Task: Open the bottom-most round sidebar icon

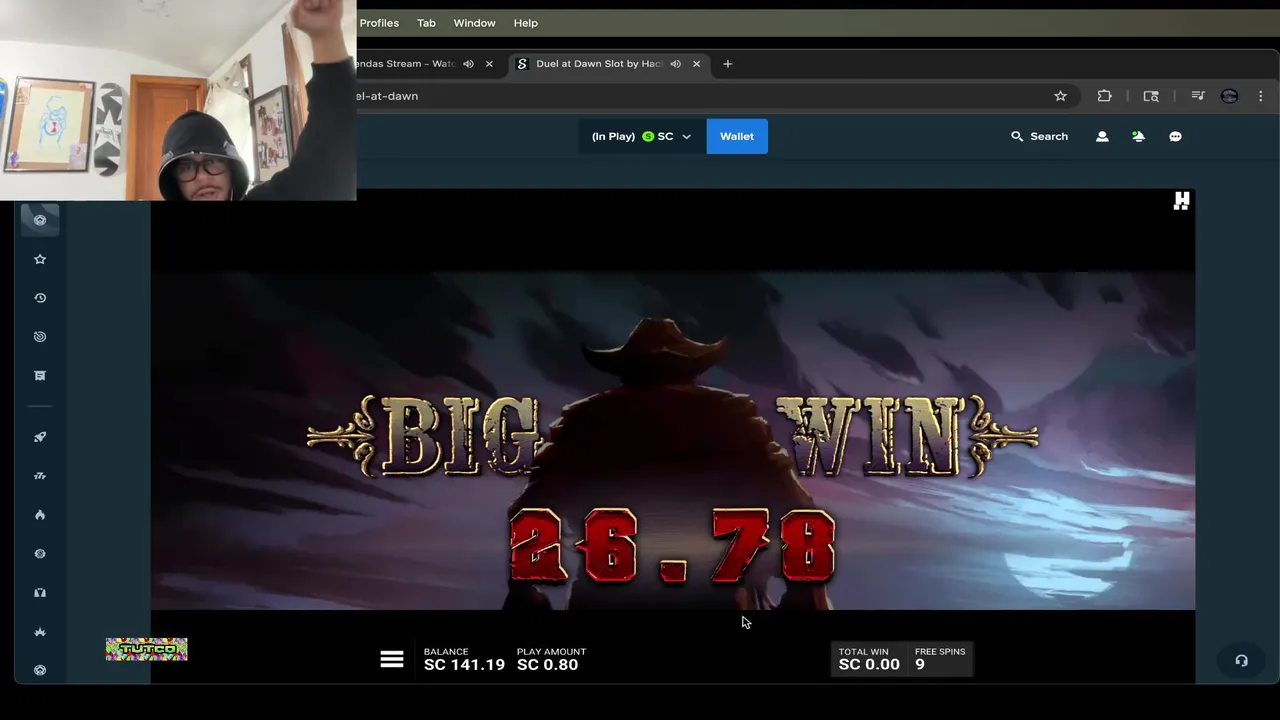Action: [40, 670]
